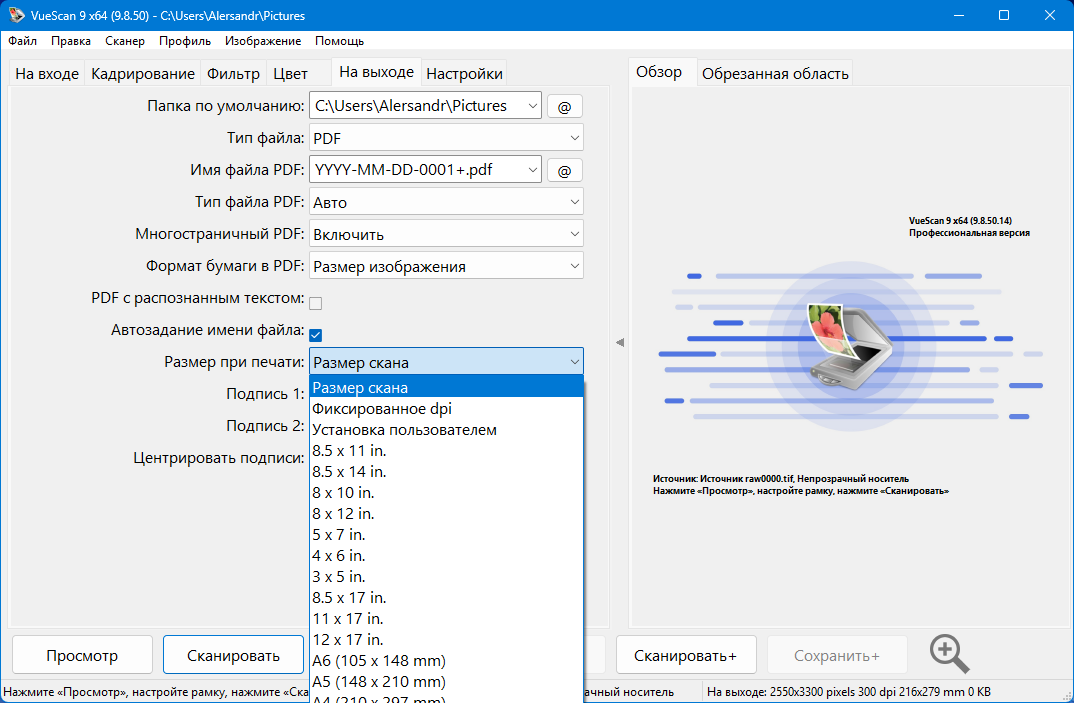Viewport: 1074px width, 703px height.
Task: Click VueScan app icon in title bar
Action: [15, 16]
